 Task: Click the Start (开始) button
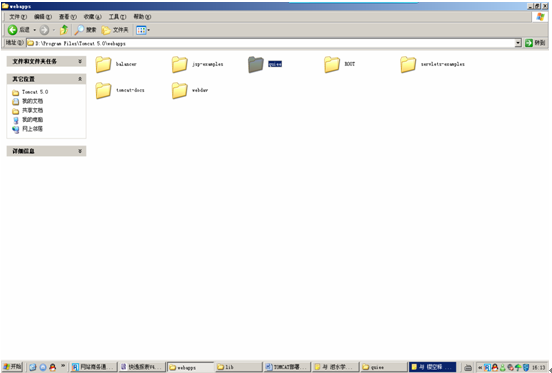12,367
